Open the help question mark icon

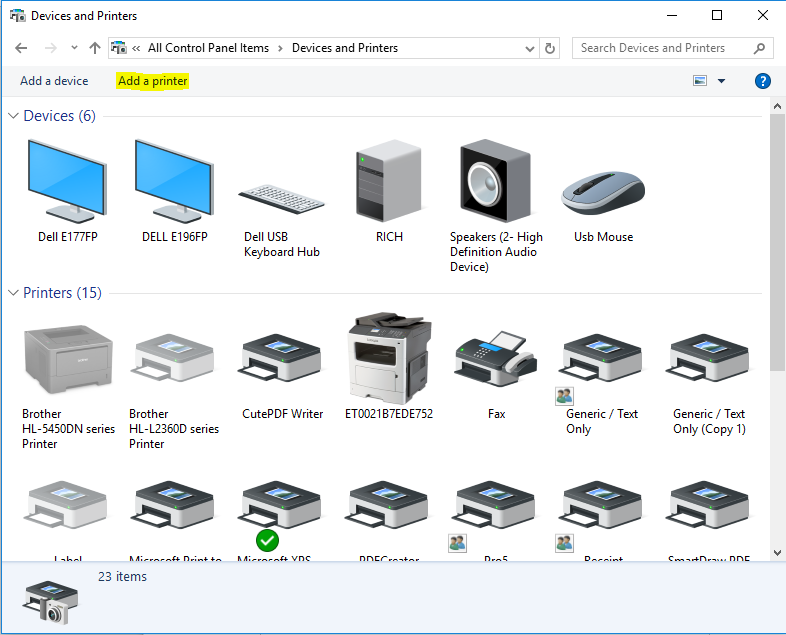(762, 81)
